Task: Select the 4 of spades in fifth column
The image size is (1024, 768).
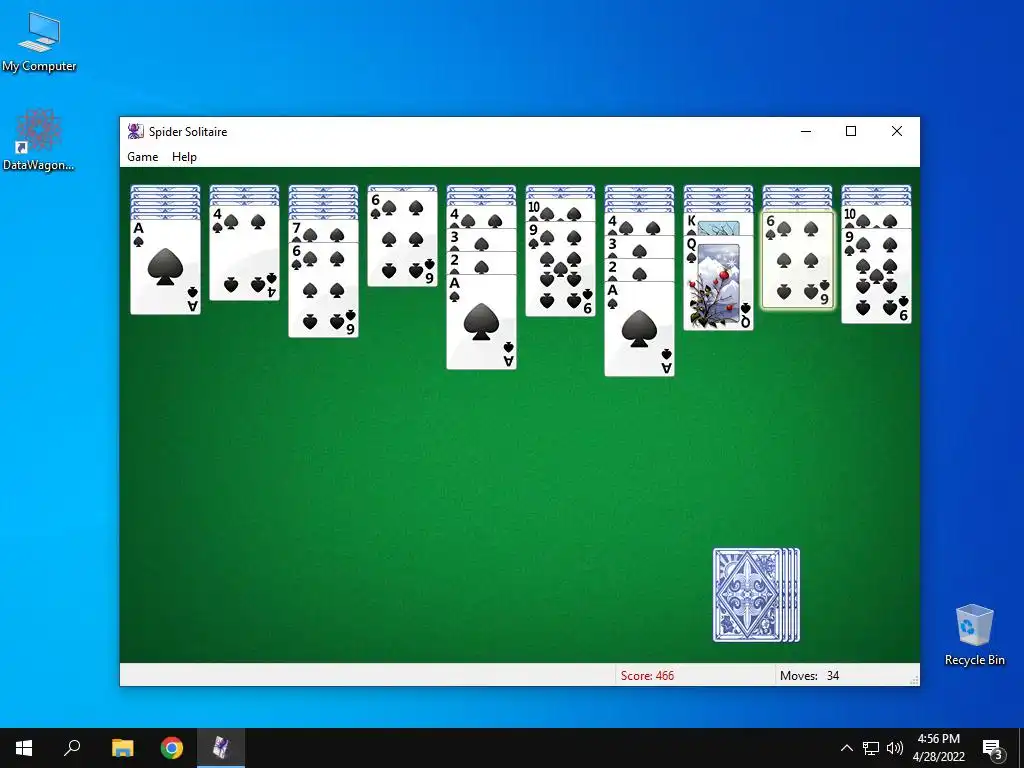Action: (481, 216)
